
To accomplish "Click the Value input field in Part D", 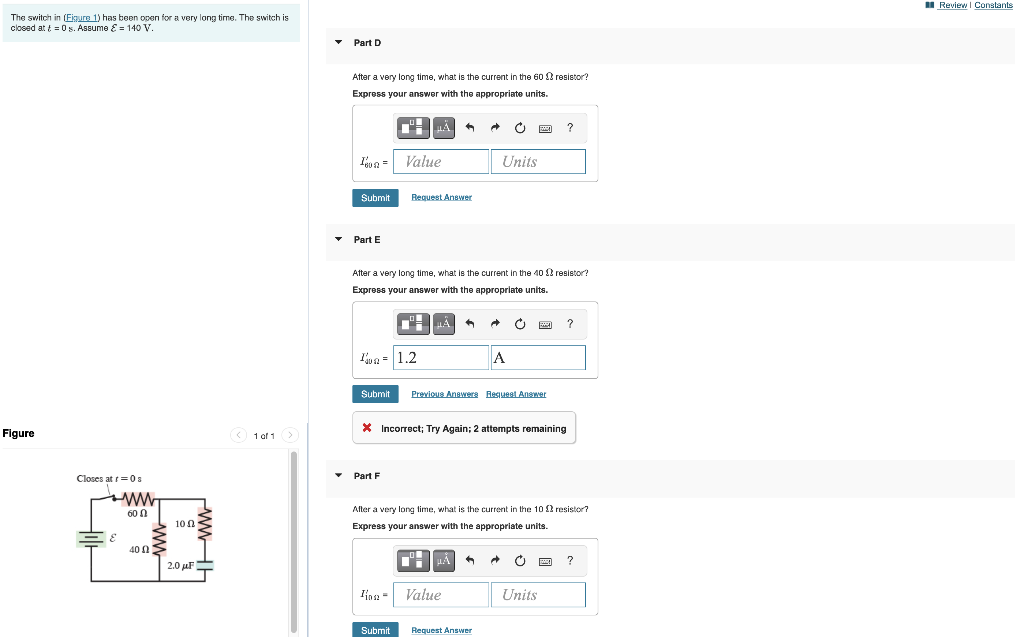I will (440, 161).
